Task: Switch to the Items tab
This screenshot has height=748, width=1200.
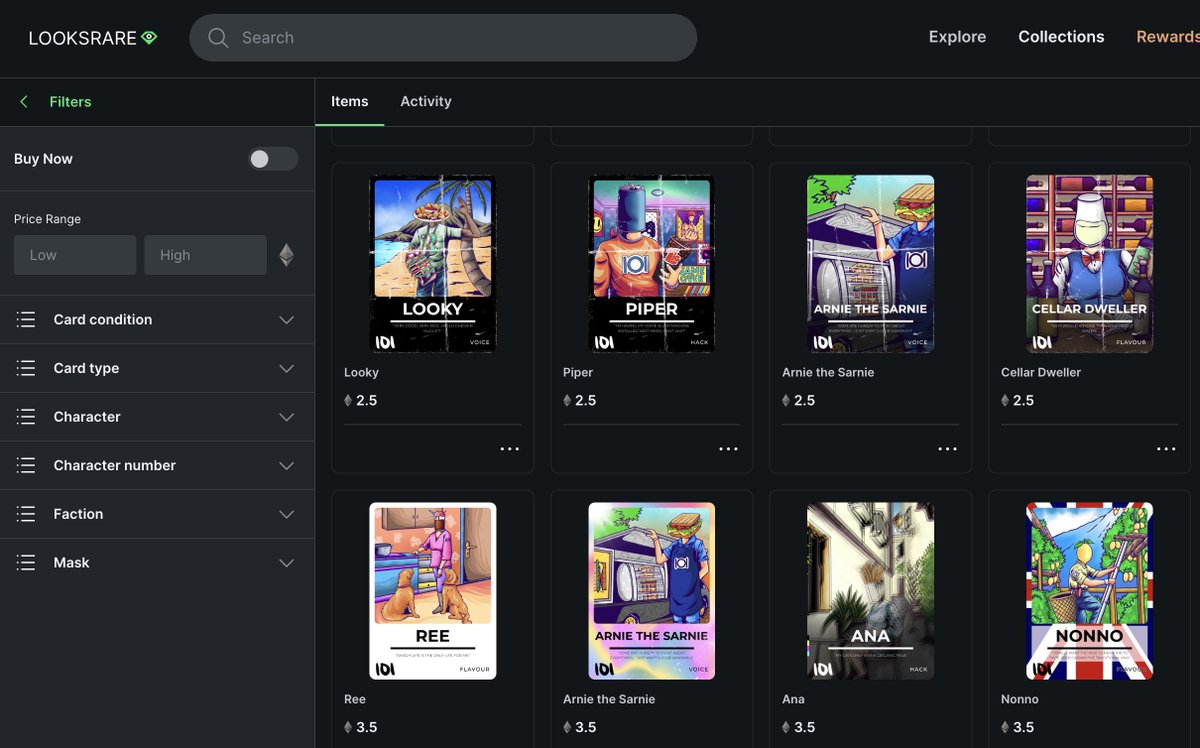Action: 350,101
